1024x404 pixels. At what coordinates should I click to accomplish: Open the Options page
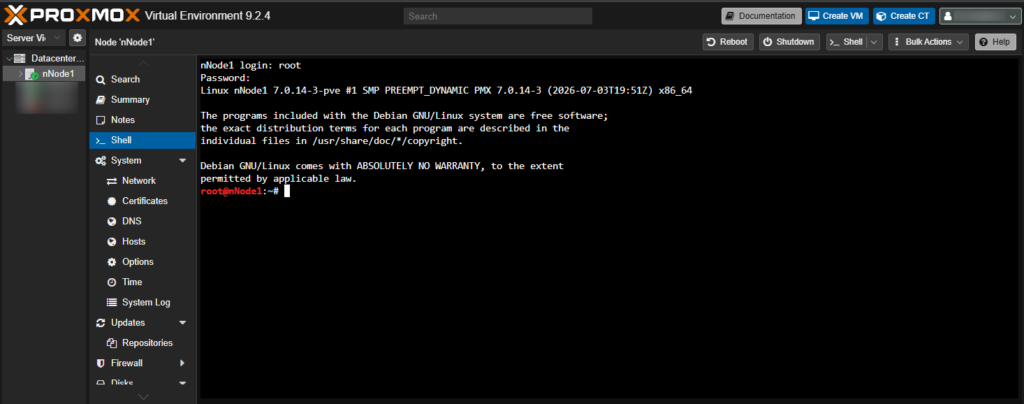click(x=137, y=262)
